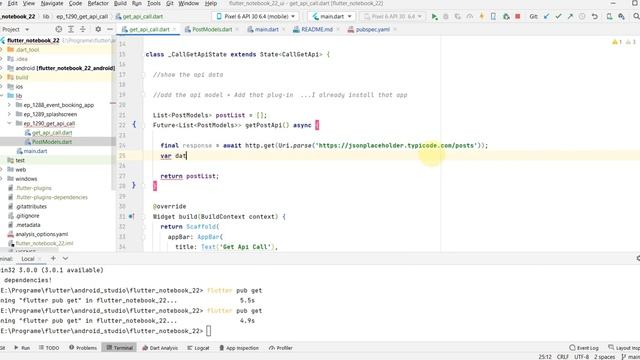Click Collapse All icon in Project panel
Image resolution: width=640 pixels, height=360 pixels.
(x=83, y=29)
